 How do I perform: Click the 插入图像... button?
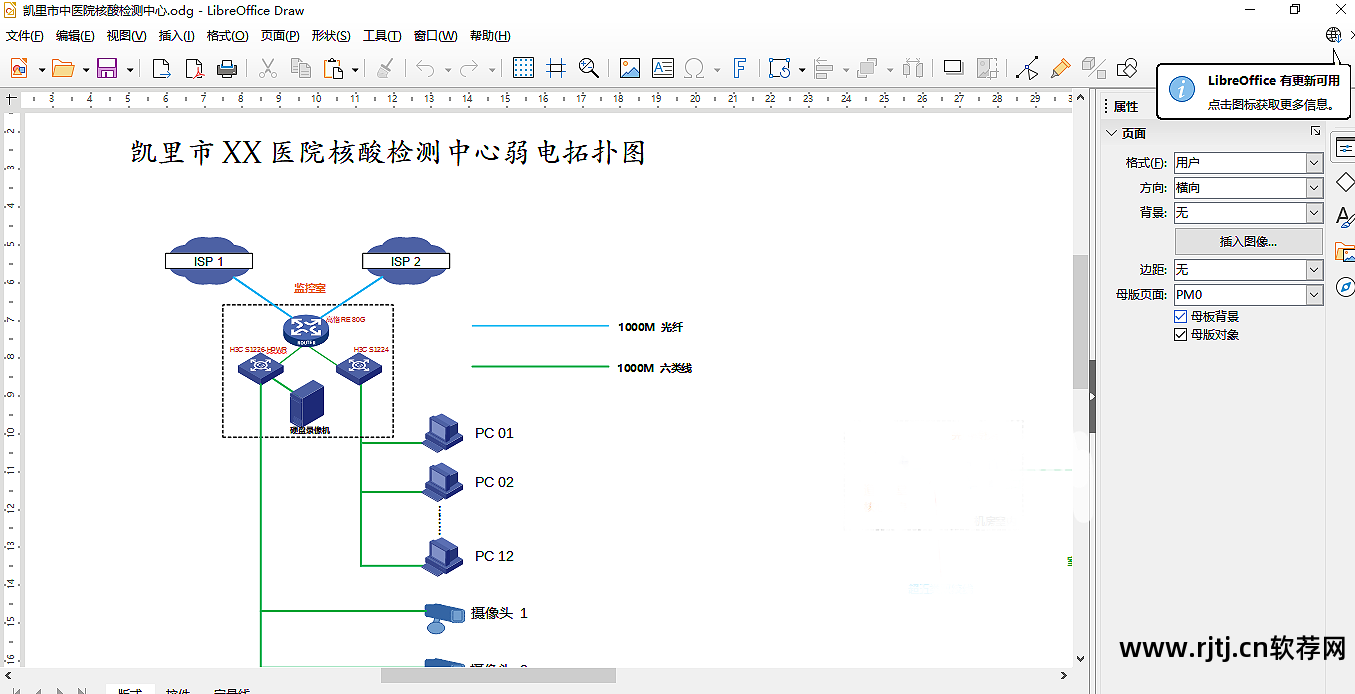click(x=1248, y=241)
